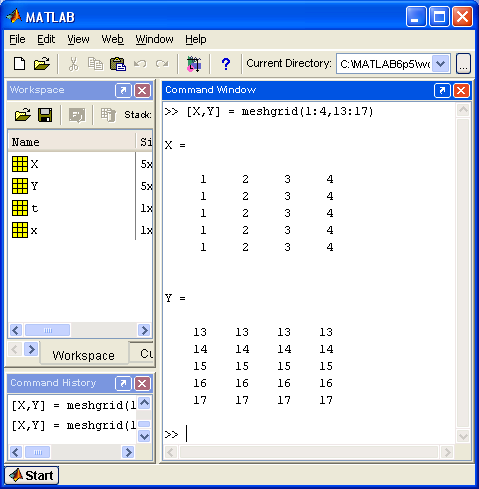Click Command Window scroll down arrow

[x=463, y=436]
